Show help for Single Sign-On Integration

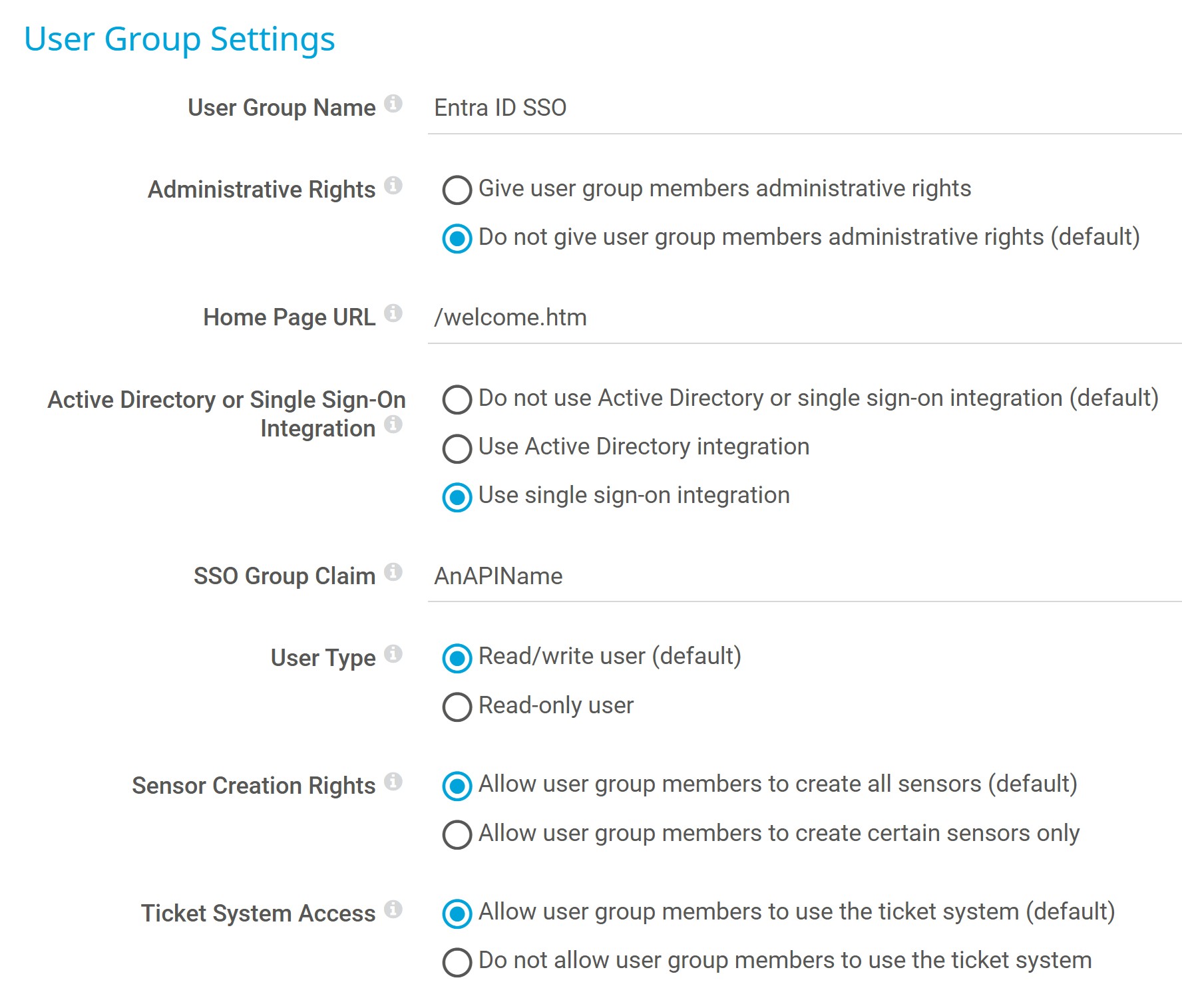393,424
